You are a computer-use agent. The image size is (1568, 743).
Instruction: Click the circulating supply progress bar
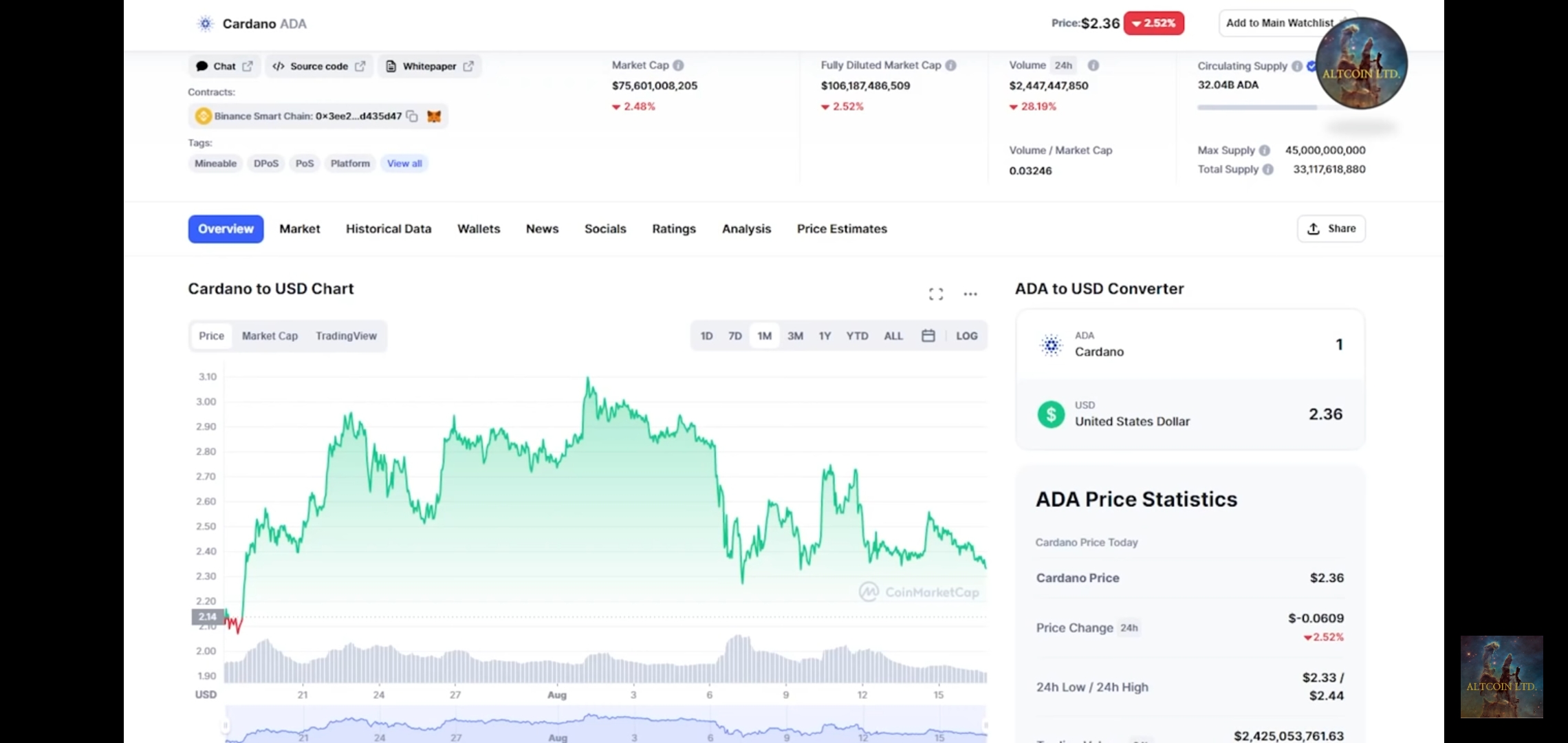(1256, 107)
